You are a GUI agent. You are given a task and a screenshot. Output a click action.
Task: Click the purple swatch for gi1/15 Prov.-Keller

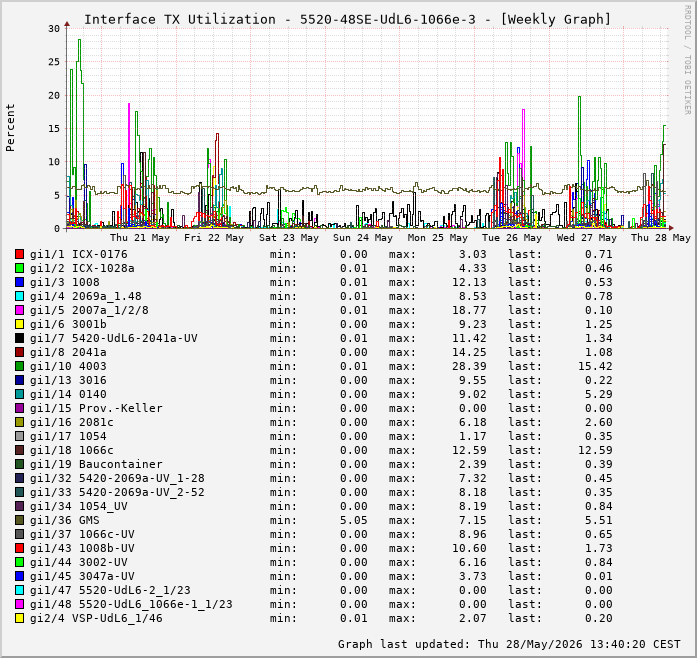pyautogui.click(x=19, y=408)
